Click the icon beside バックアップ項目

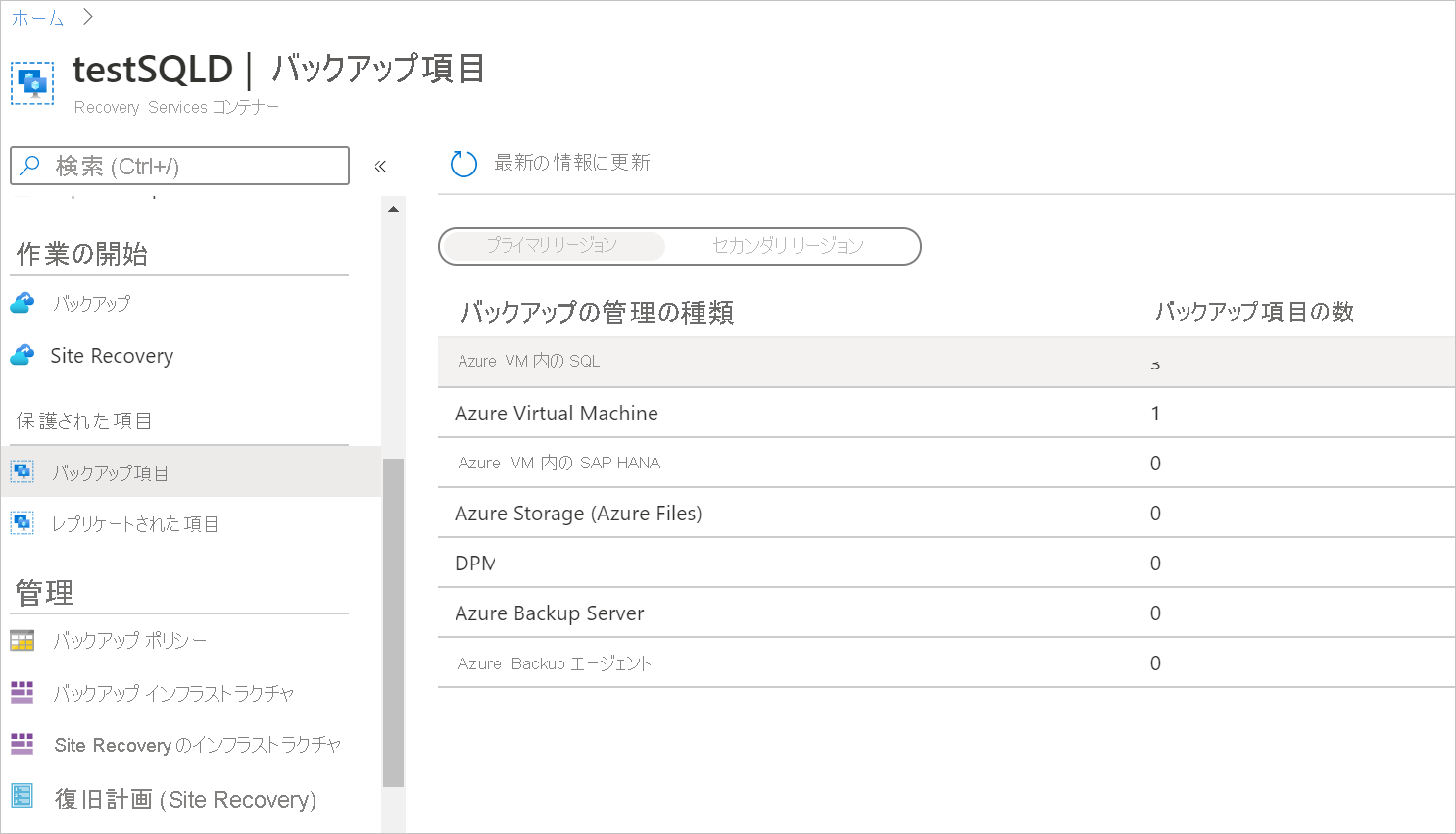[x=23, y=471]
